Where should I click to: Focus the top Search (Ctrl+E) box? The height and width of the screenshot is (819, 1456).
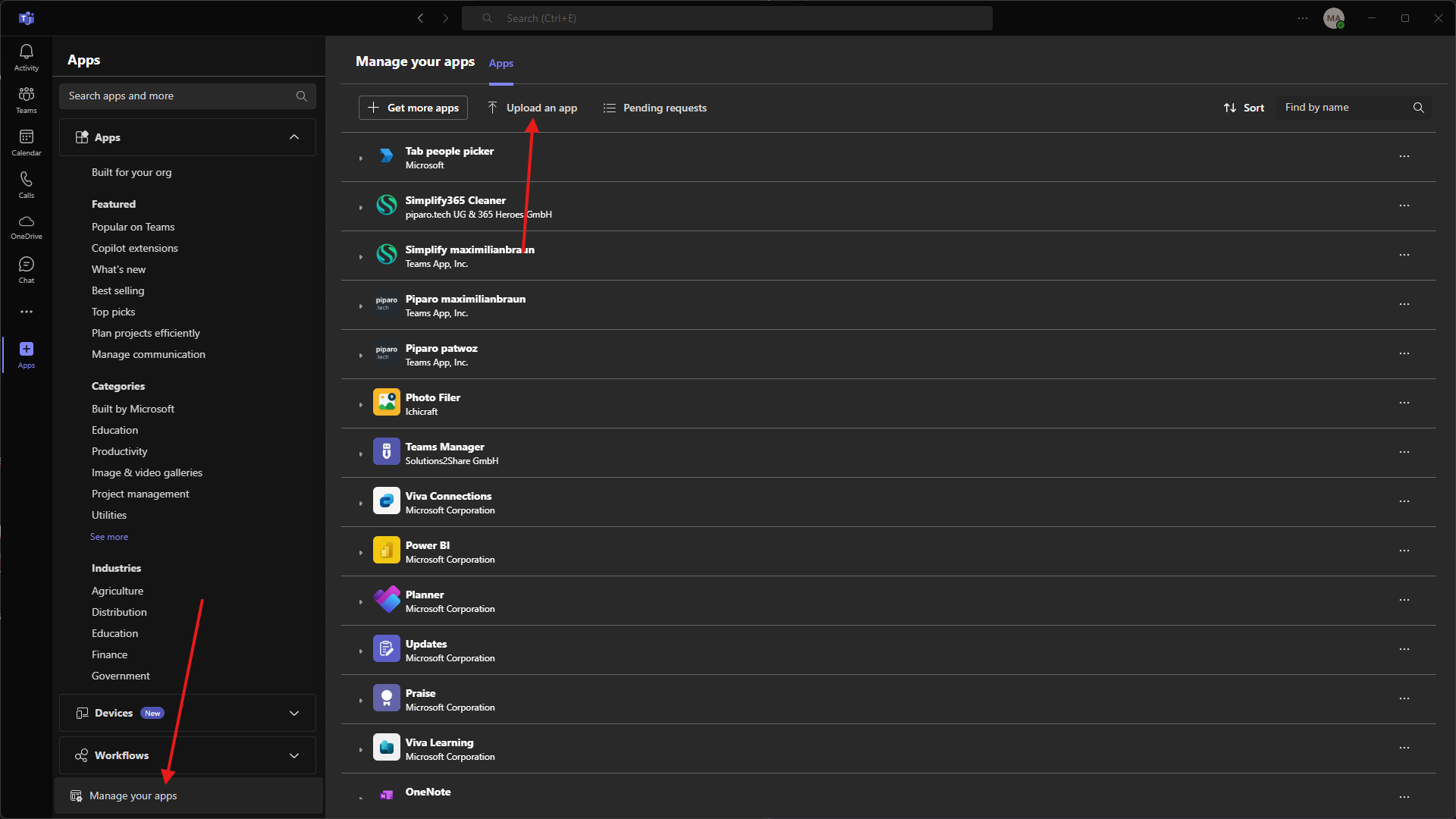pyautogui.click(x=726, y=18)
